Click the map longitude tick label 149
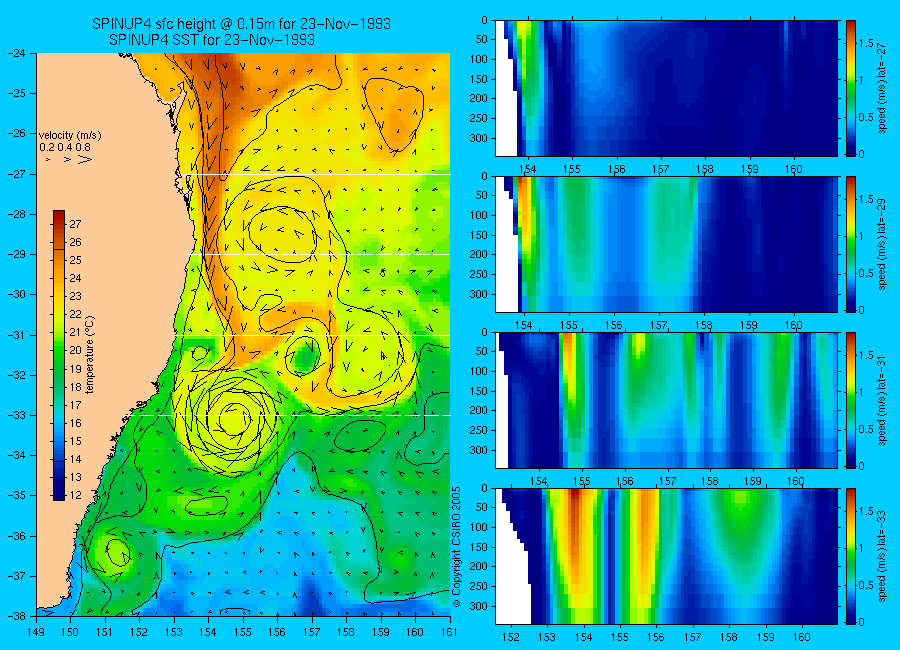The width and height of the screenshot is (900, 650). pos(36,632)
